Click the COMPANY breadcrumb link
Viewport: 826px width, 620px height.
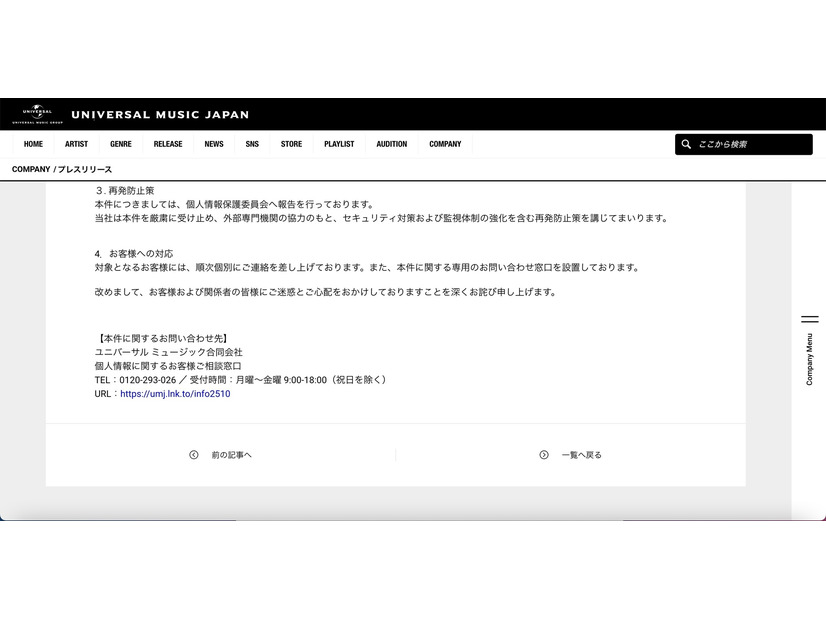[x=31, y=169]
